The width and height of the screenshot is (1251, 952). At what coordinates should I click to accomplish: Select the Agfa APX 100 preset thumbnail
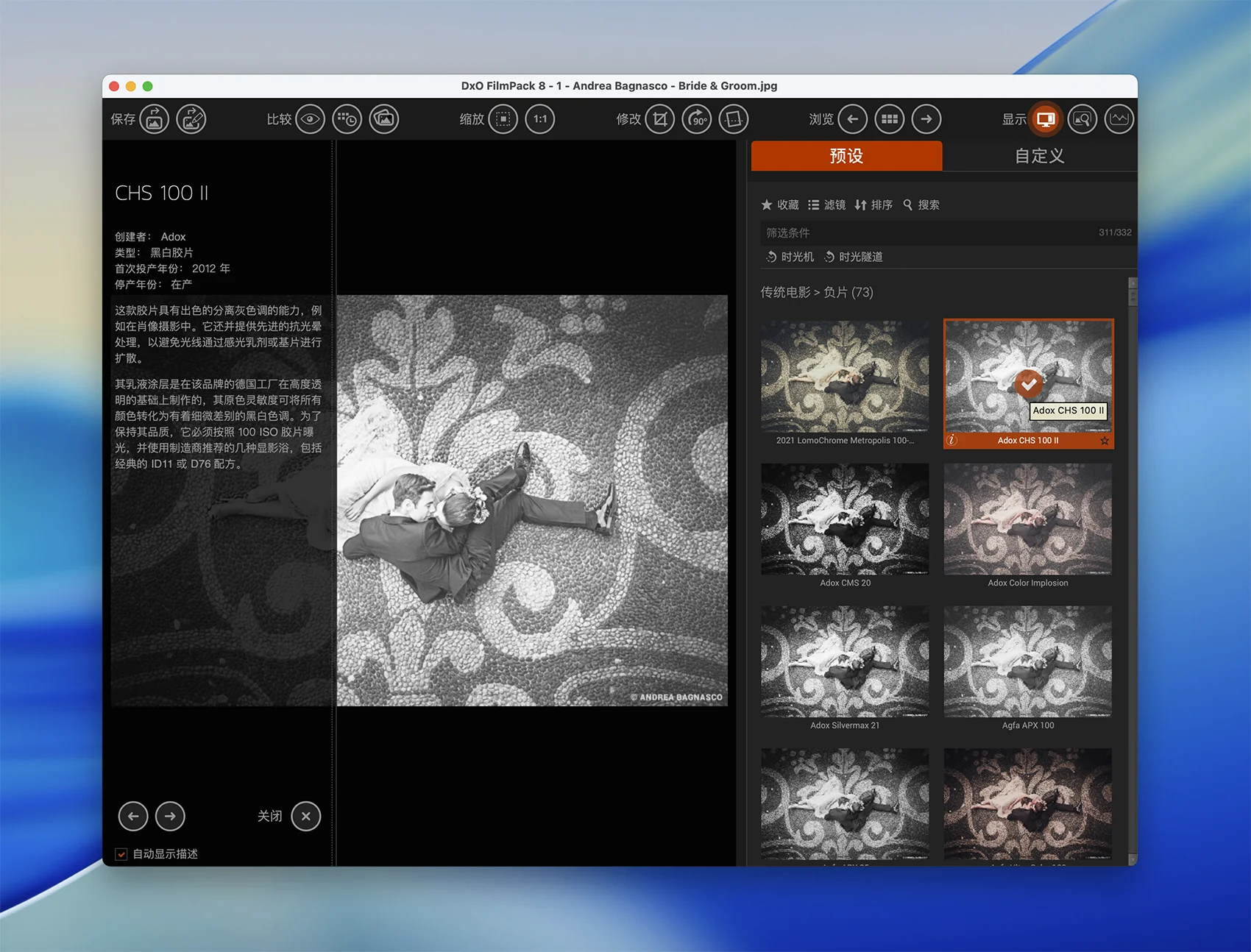click(x=1028, y=661)
